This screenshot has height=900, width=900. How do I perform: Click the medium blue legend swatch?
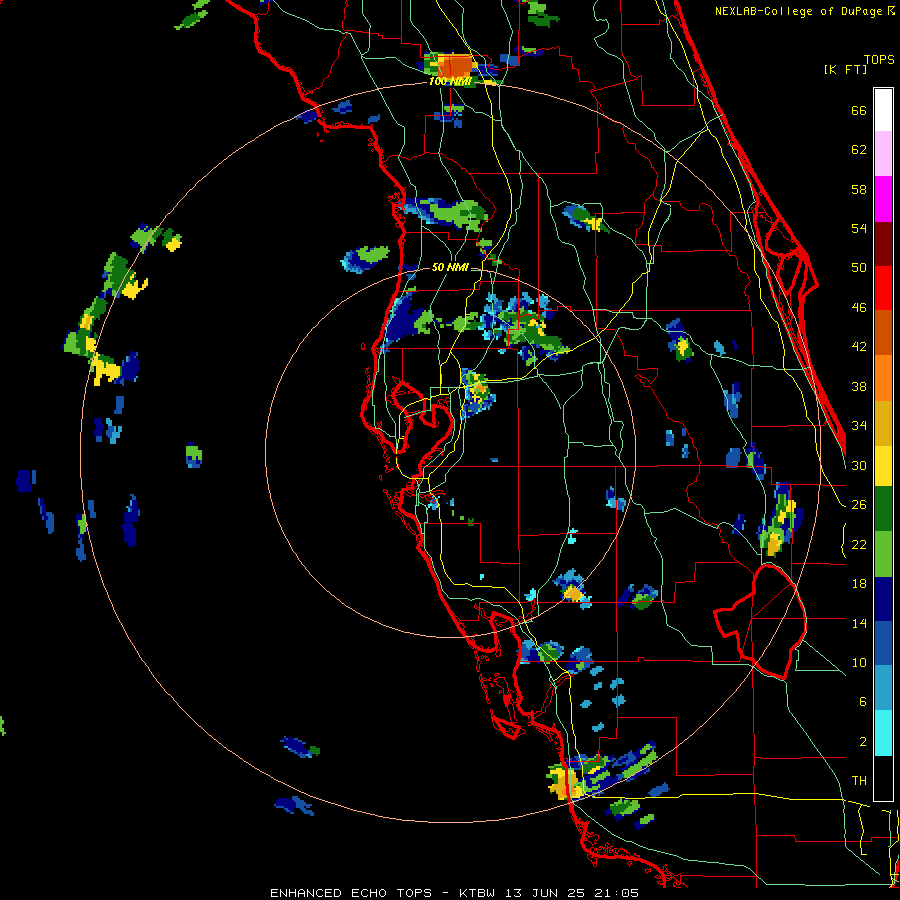[883, 643]
